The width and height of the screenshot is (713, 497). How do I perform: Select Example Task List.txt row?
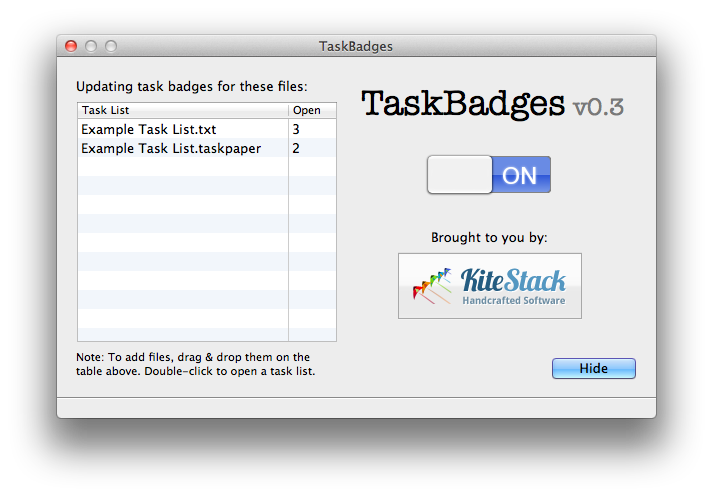pos(207,129)
